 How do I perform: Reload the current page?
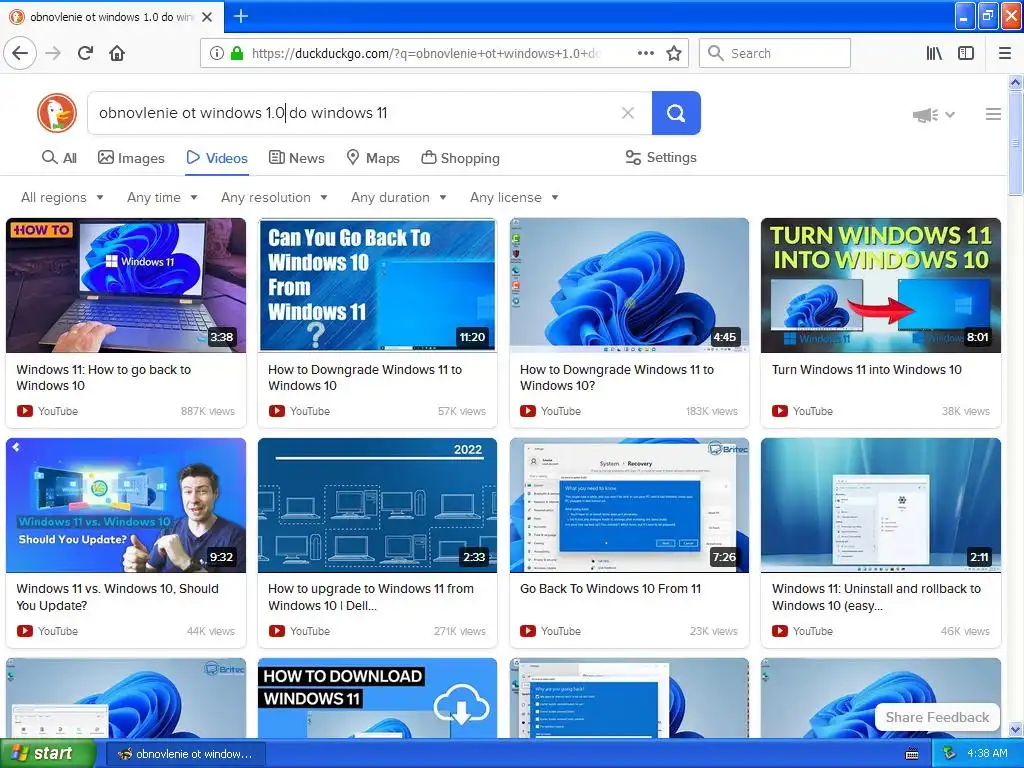(x=86, y=53)
